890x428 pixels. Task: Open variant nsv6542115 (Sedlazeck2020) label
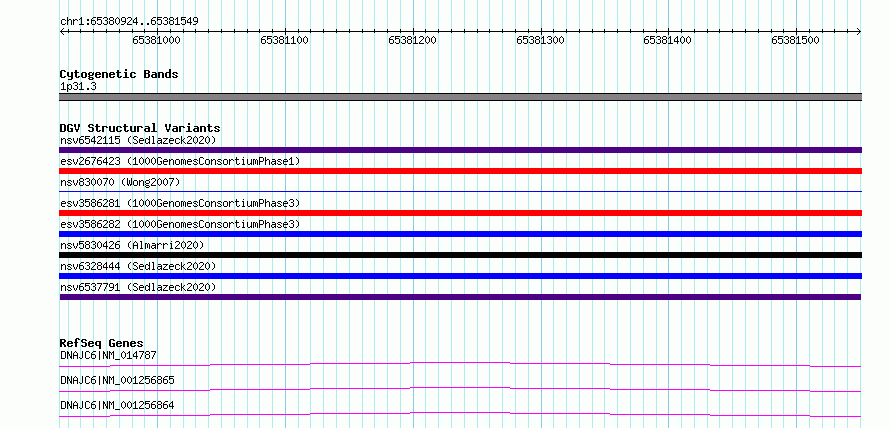pyautogui.click(x=138, y=140)
